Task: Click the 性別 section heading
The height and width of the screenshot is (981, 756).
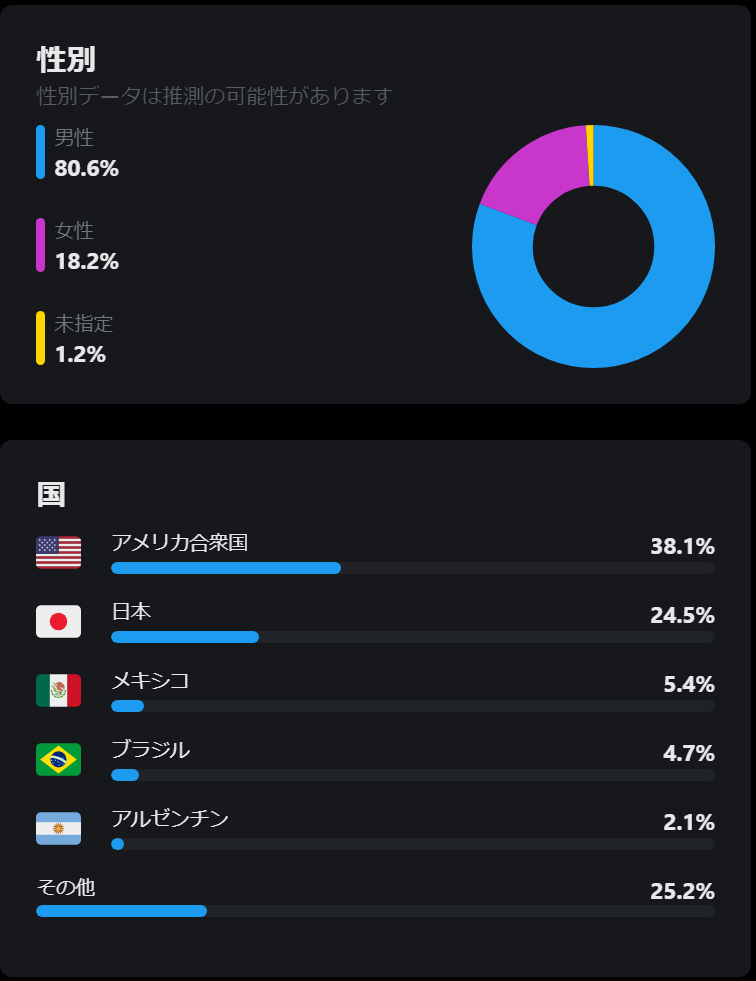Action: (66, 60)
